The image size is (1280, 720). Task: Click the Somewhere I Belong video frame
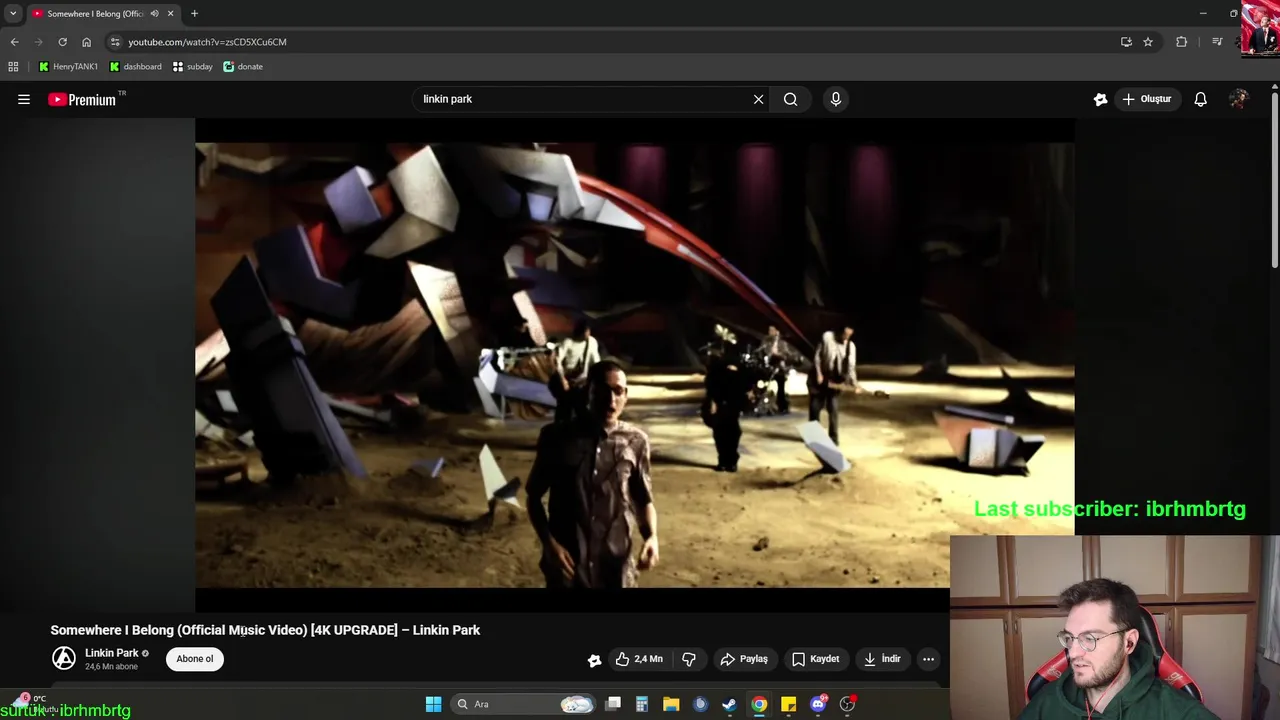[x=635, y=365]
